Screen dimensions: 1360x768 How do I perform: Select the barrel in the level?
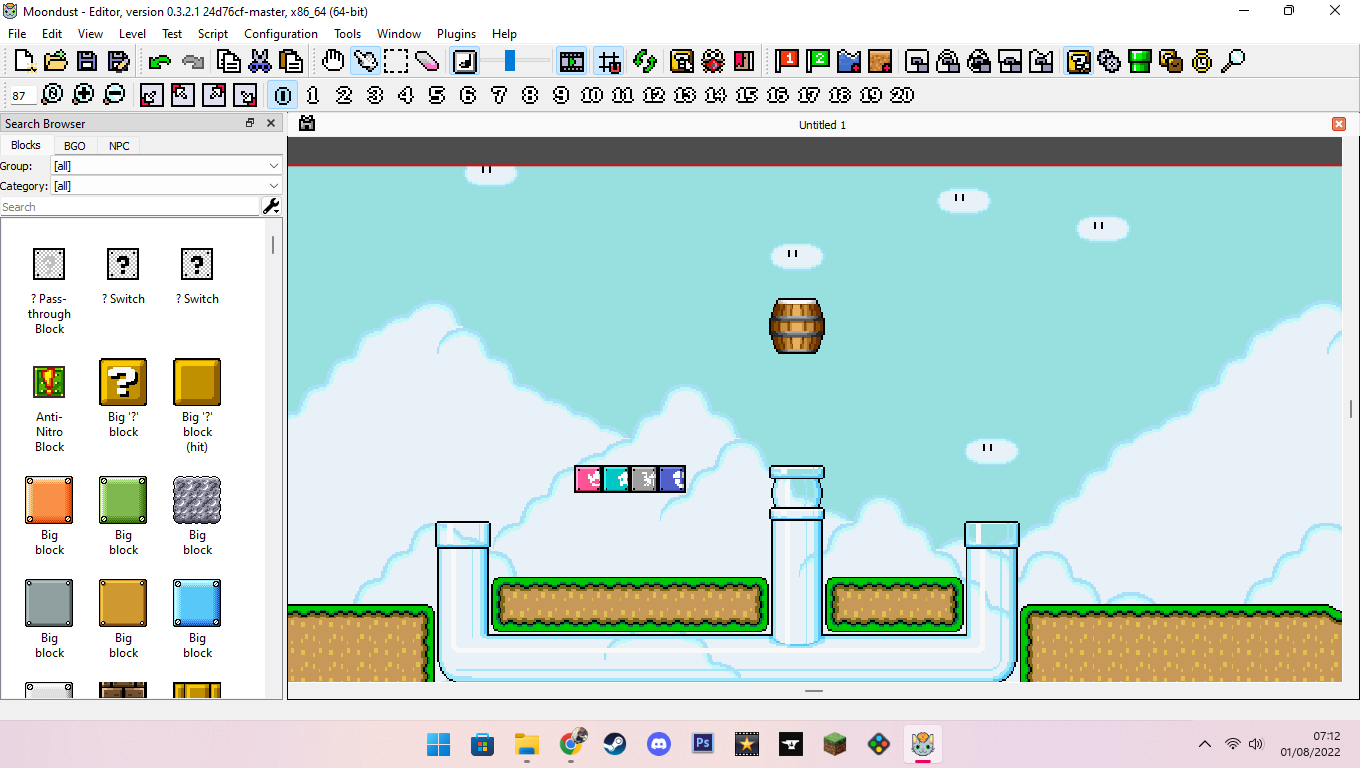pos(797,326)
